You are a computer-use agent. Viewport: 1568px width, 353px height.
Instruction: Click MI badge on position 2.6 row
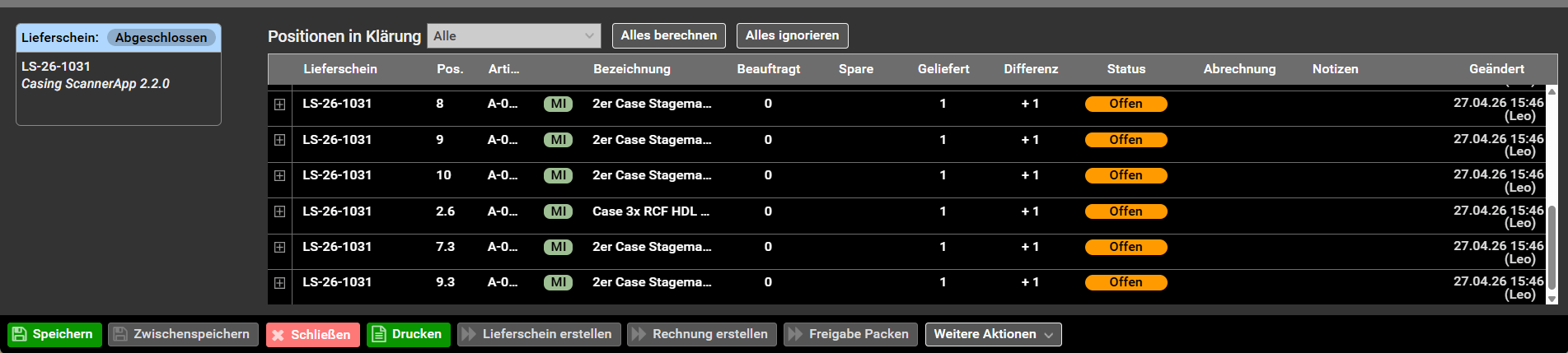point(558,211)
